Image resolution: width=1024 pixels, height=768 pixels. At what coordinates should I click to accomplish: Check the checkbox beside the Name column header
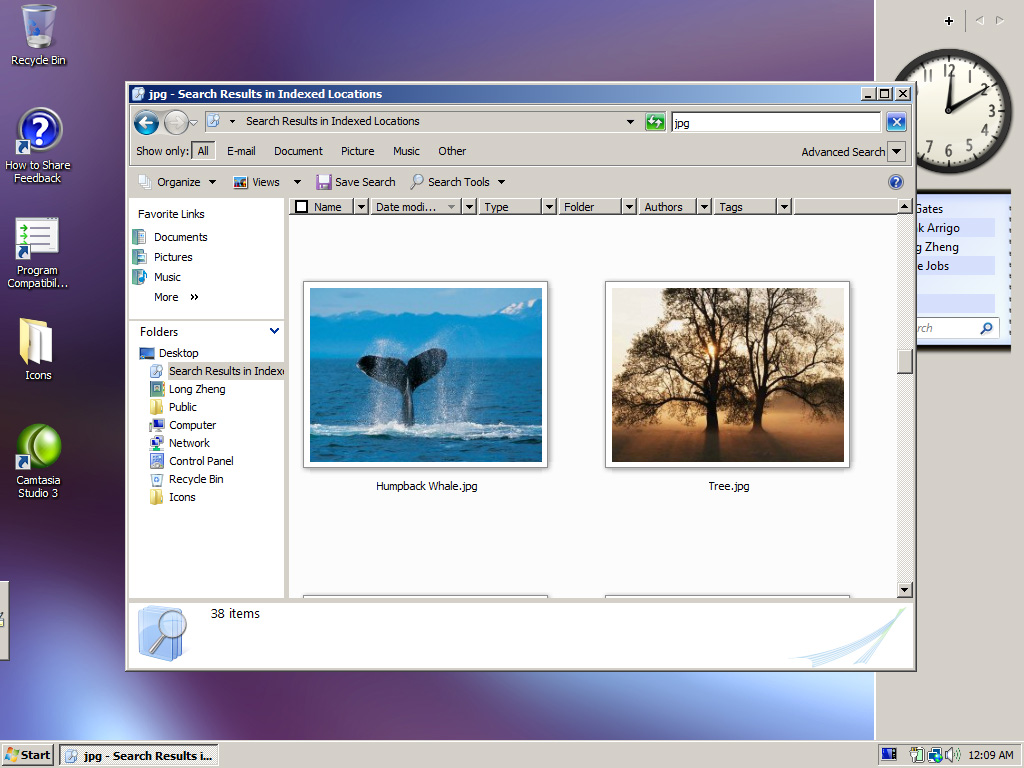click(301, 206)
